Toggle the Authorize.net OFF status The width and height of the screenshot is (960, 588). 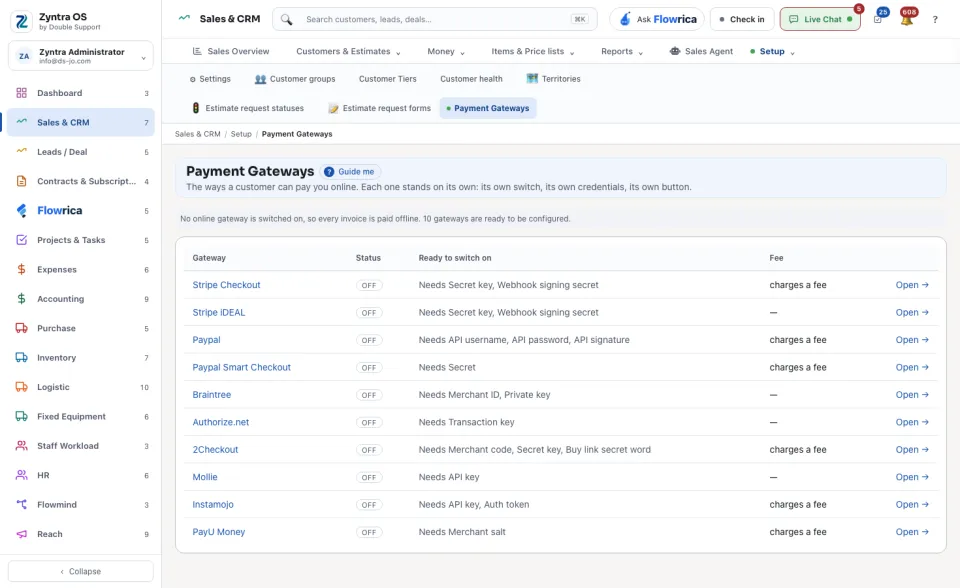[x=369, y=423]
